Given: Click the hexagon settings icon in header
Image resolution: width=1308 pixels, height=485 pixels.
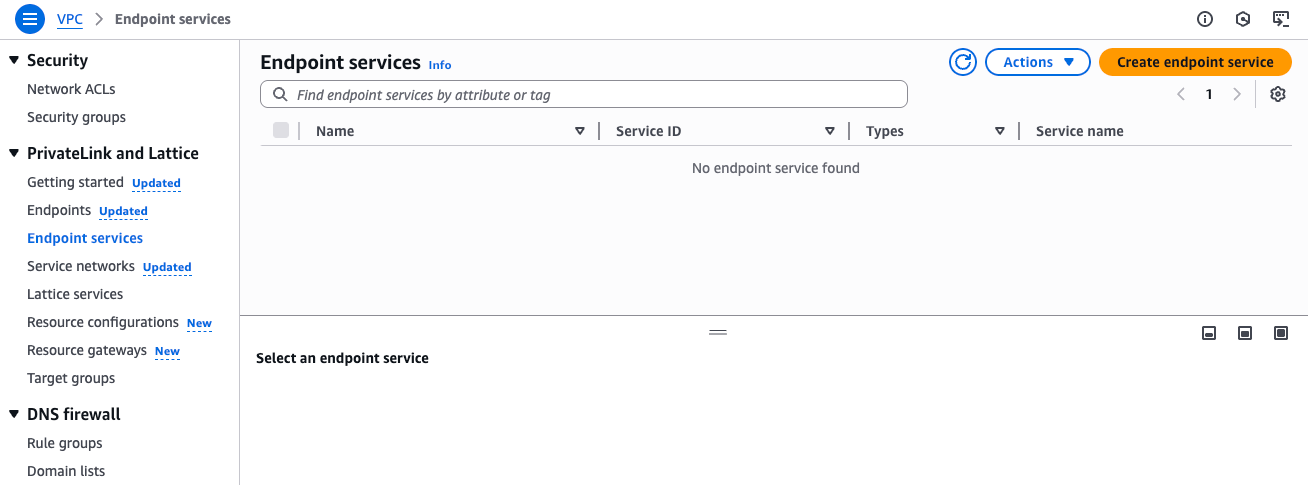Looking at the screenshot, I should [x=1243, y=19].
